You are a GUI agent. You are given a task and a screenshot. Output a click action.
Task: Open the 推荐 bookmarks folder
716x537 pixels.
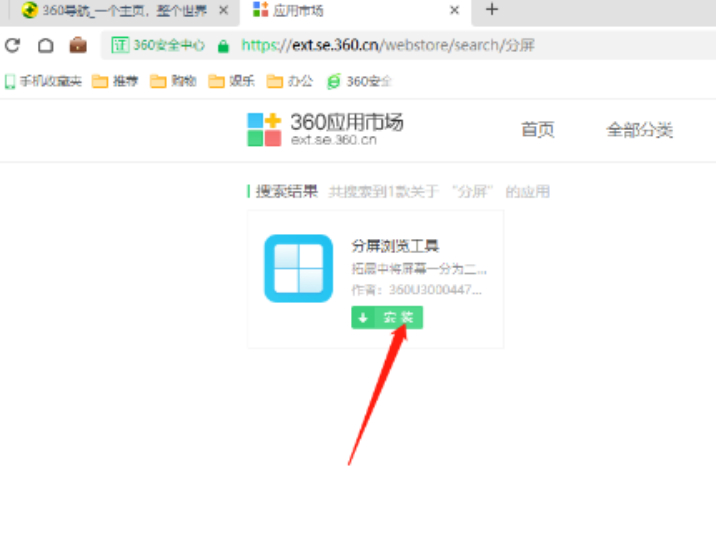pyautogui.click(x=115, y=81)
